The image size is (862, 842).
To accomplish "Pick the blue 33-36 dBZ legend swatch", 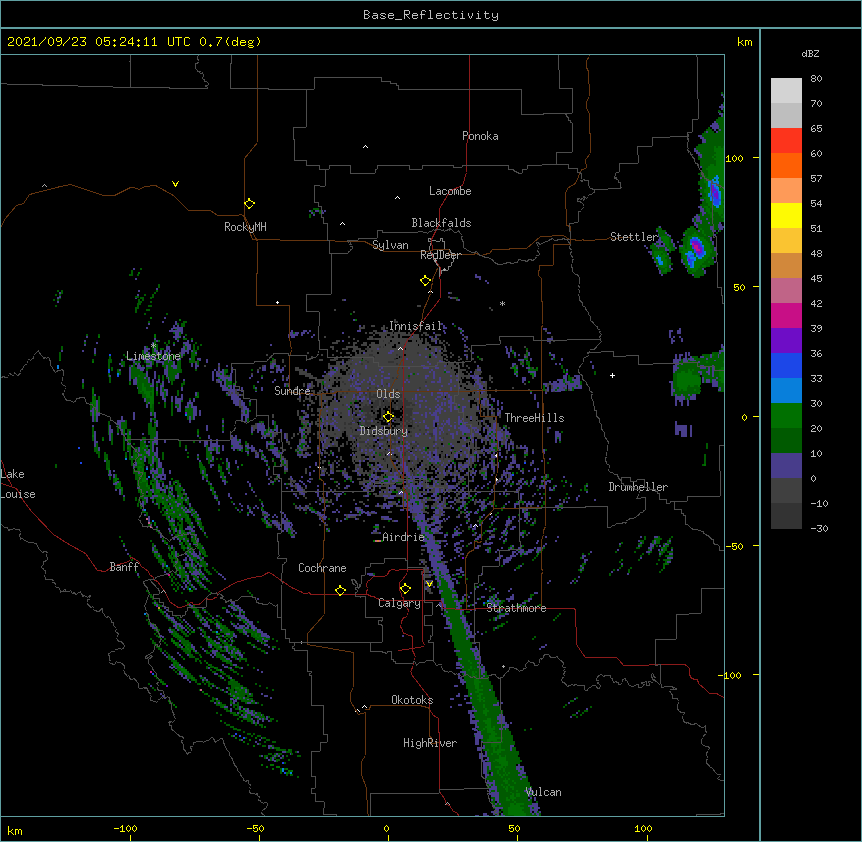I will [786, 365].
